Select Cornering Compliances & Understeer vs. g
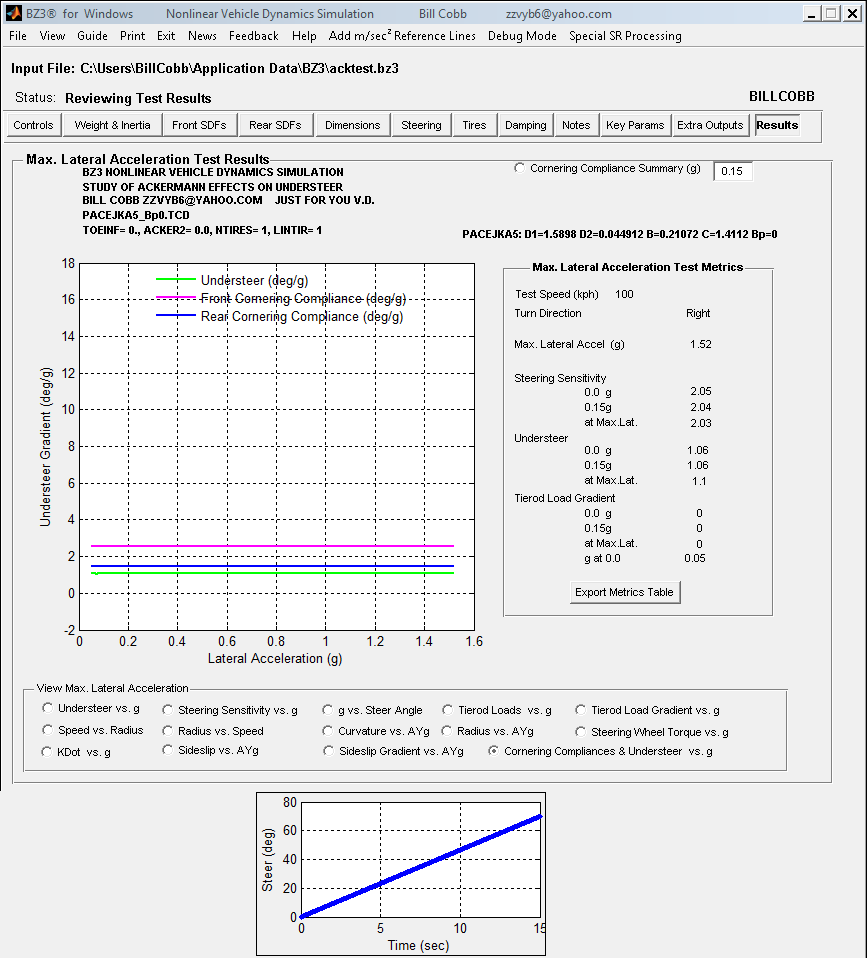Screen dimensions: 867x958 pyautogui.click(x=493, y=751)
